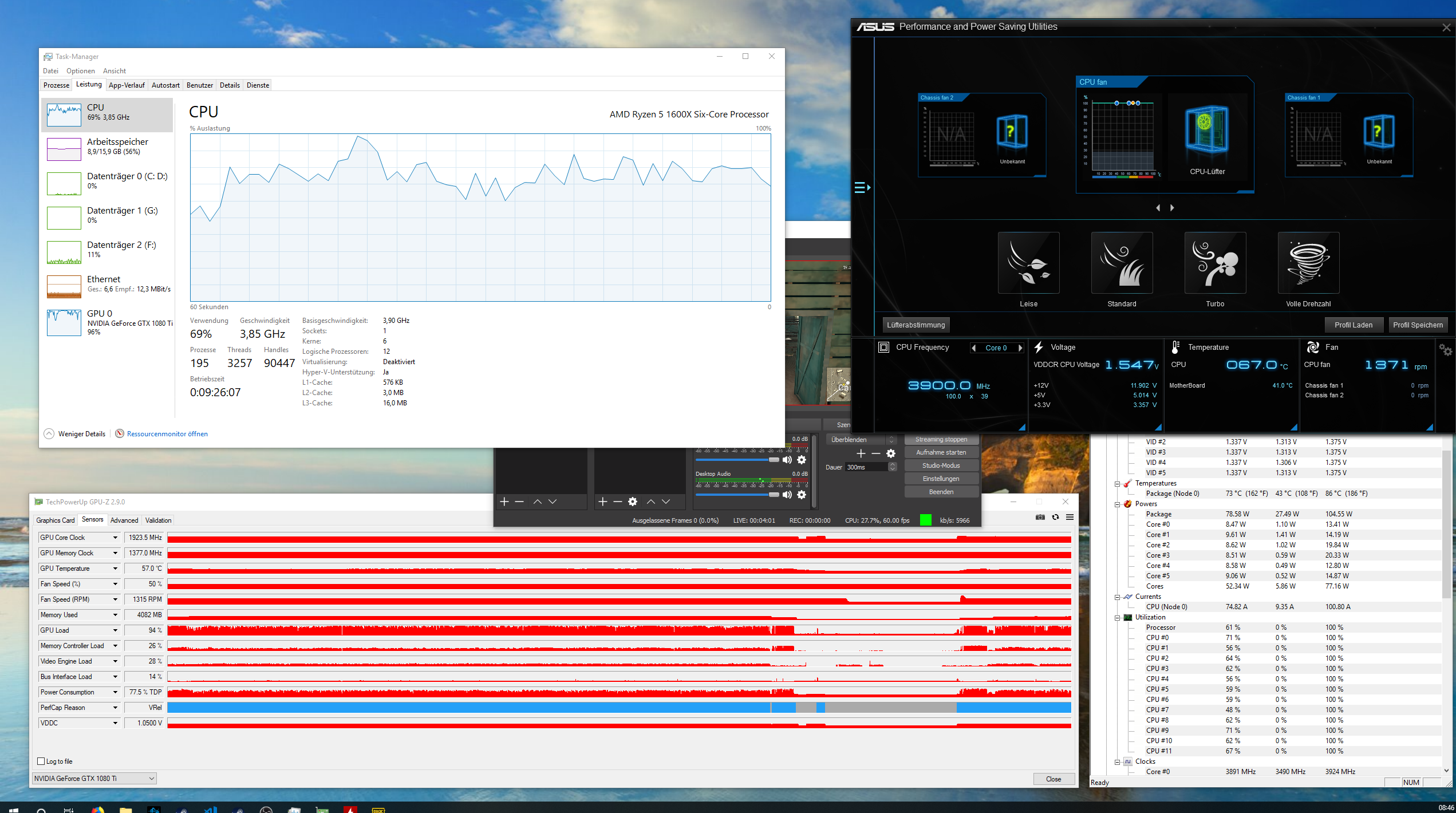
Task: Collapse the Powers tree node
Action: (1117, 504)
